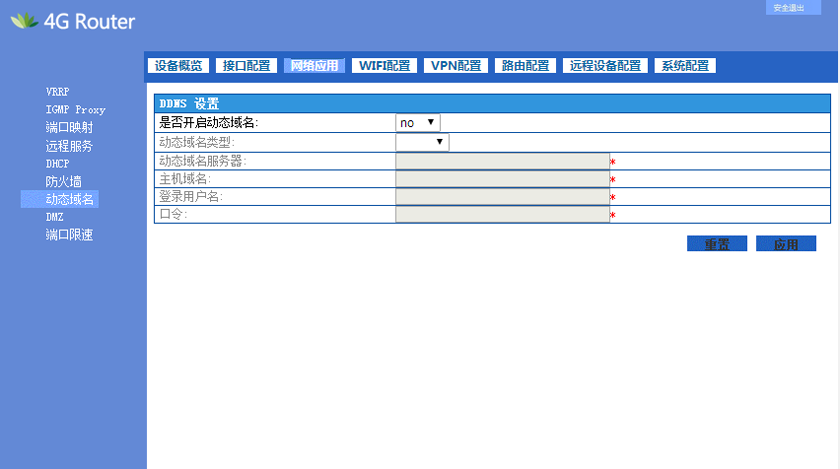Select IGMP Proxy from the sidebar

pos(75,110)
